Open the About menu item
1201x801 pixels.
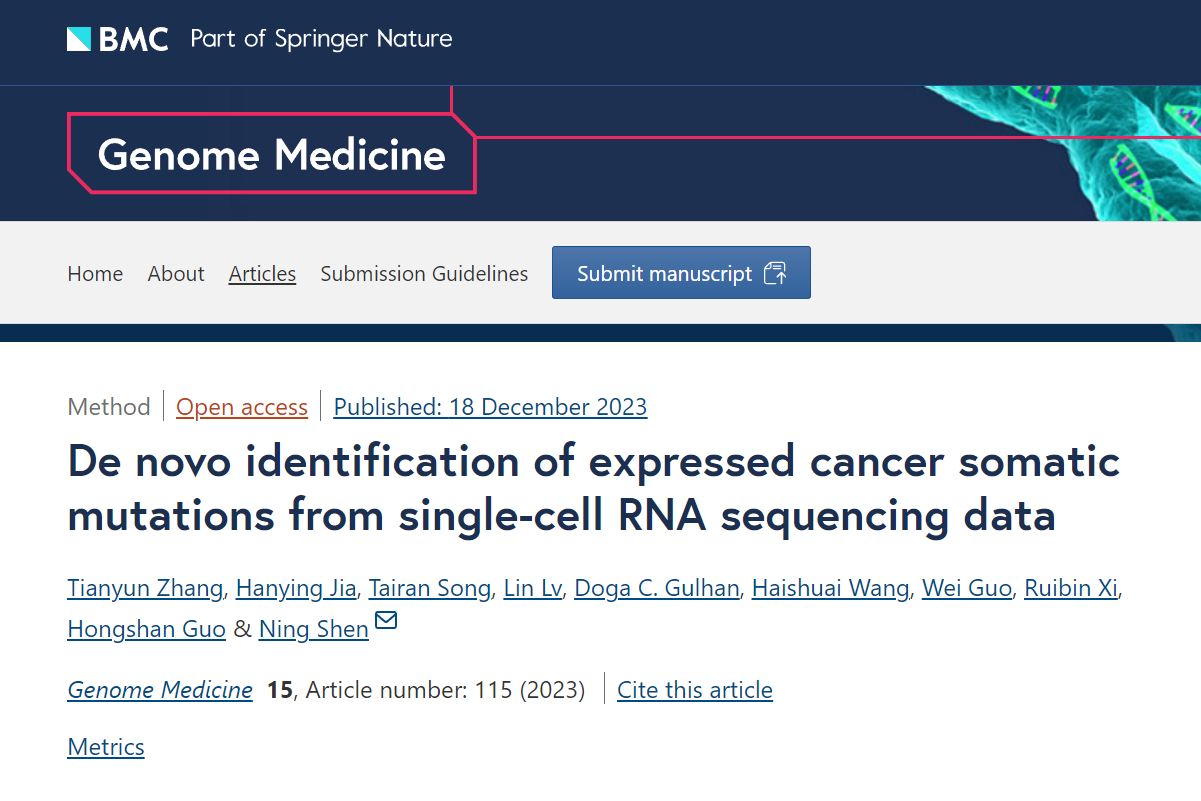click(176, 273)
